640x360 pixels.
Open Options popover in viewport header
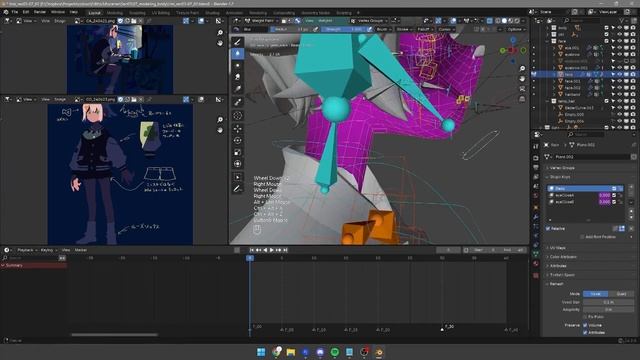(x=515, y=29)
